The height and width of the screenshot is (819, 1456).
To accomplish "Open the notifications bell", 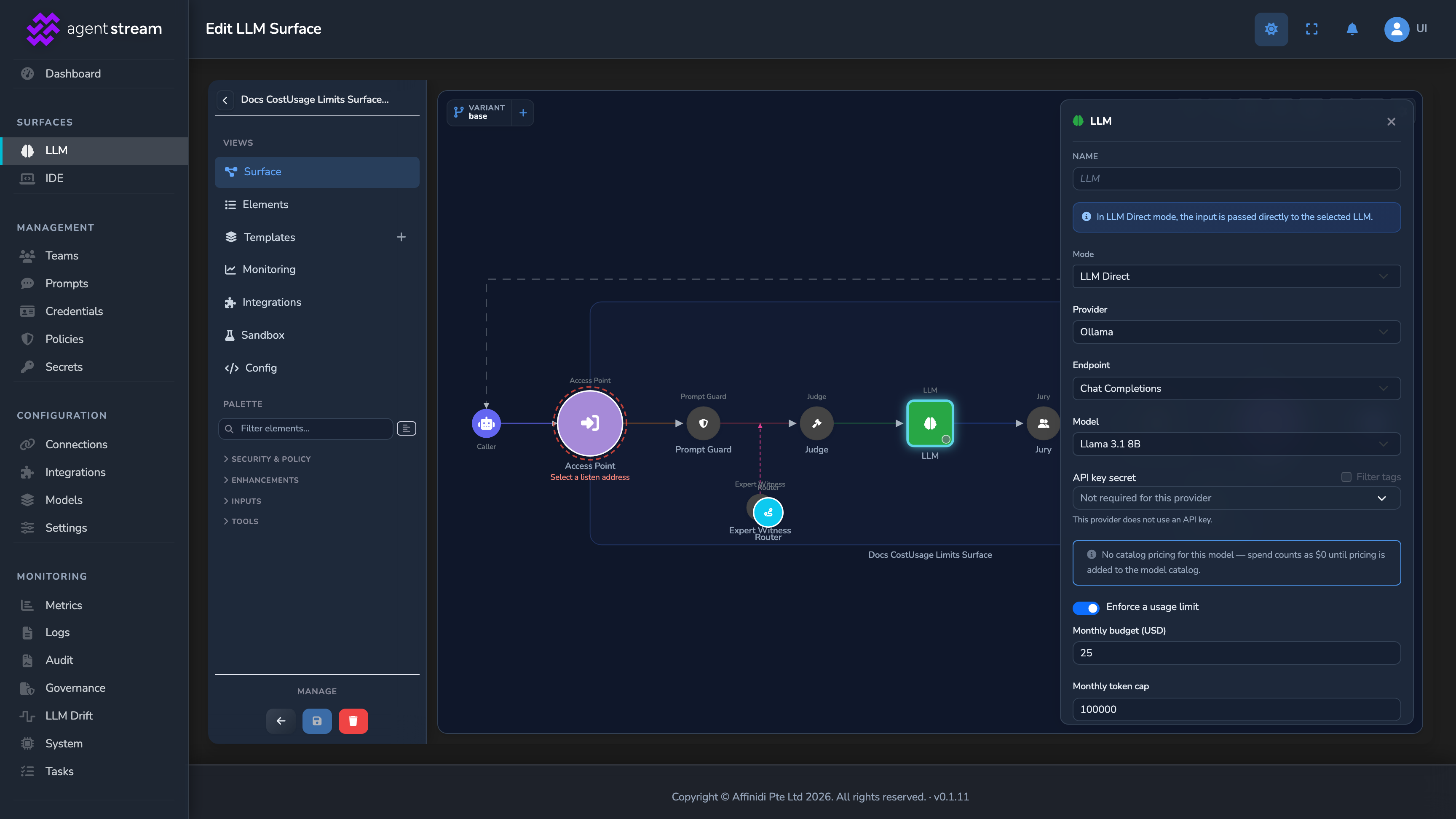I will coord(1352,29).
